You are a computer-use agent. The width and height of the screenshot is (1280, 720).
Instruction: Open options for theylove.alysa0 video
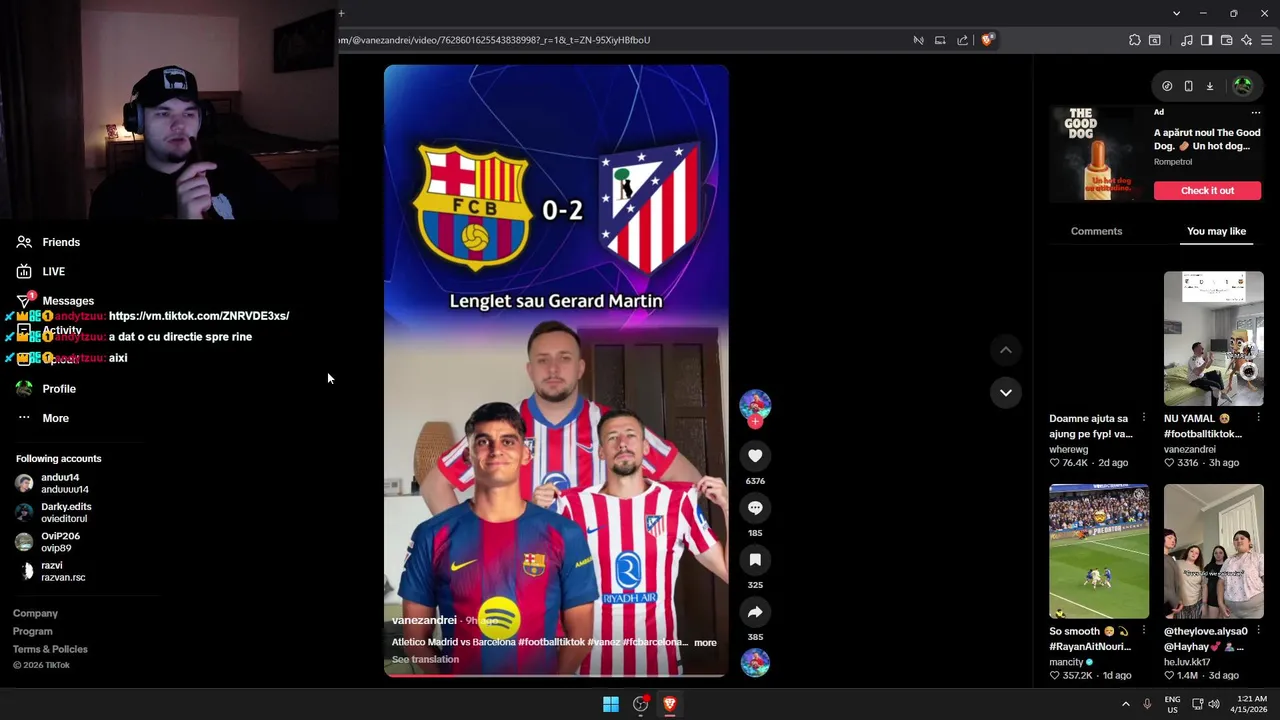tap(1258, 631)
